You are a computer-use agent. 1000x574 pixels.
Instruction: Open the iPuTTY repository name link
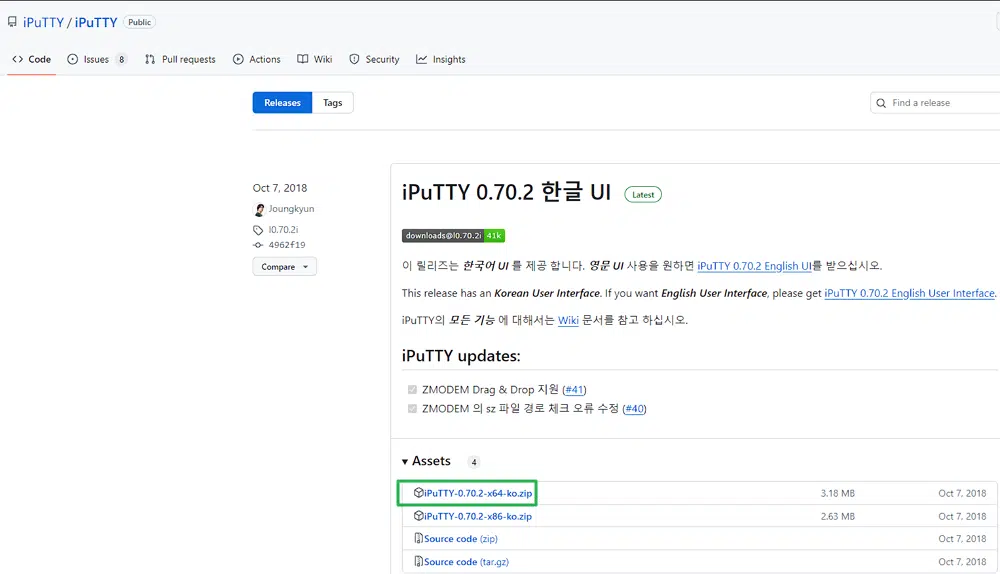pos(96,22)
